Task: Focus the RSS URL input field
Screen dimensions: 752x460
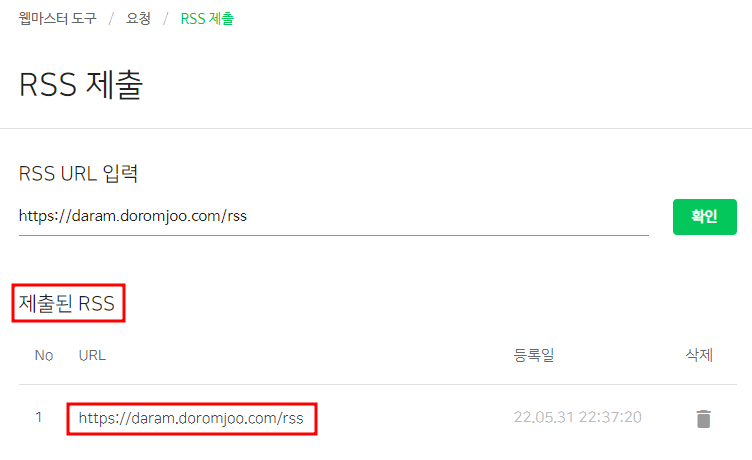Action: [x=333, y=216]
